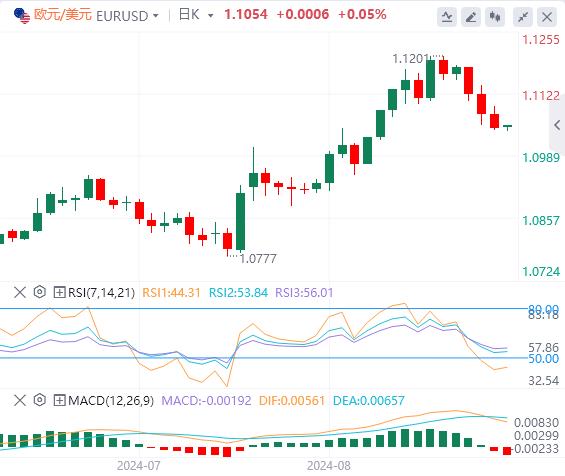Click the 1.1122 price axis label

click(x=541, y=96)
